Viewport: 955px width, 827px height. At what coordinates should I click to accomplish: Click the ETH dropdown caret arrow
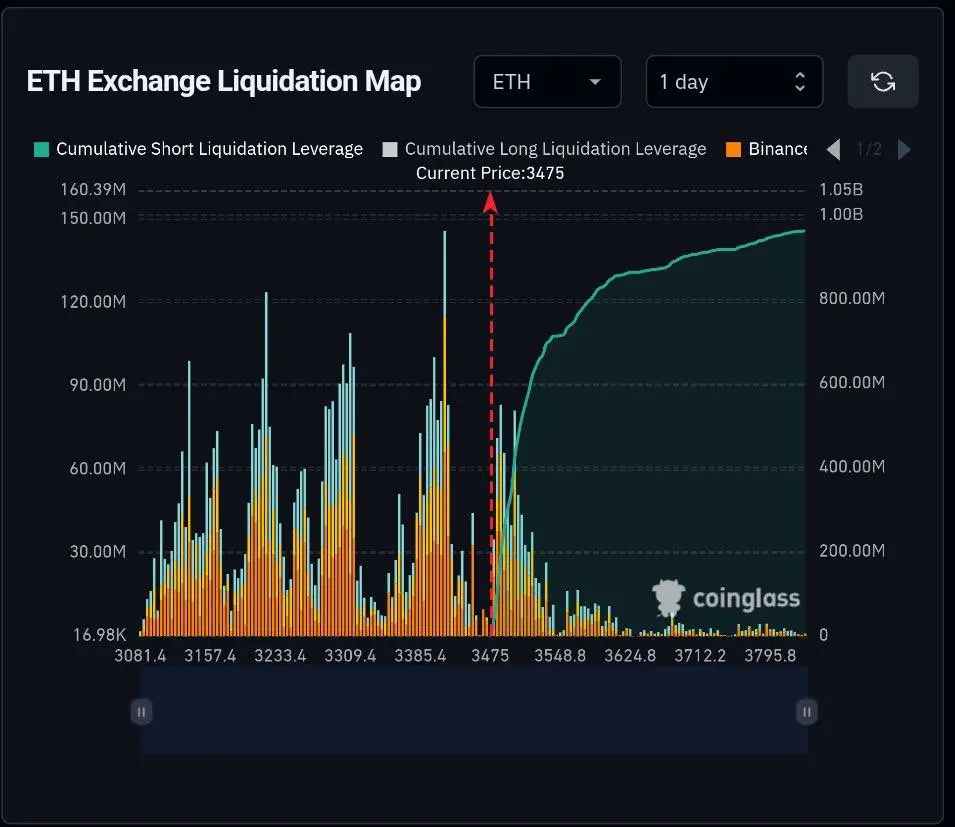[x=595, y=82]
